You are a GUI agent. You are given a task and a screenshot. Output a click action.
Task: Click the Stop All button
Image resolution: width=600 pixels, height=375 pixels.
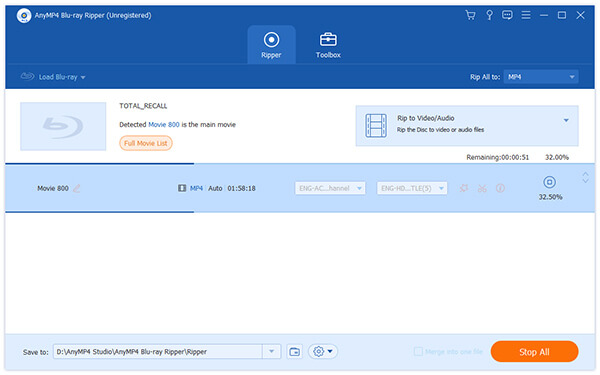[534, 352]
